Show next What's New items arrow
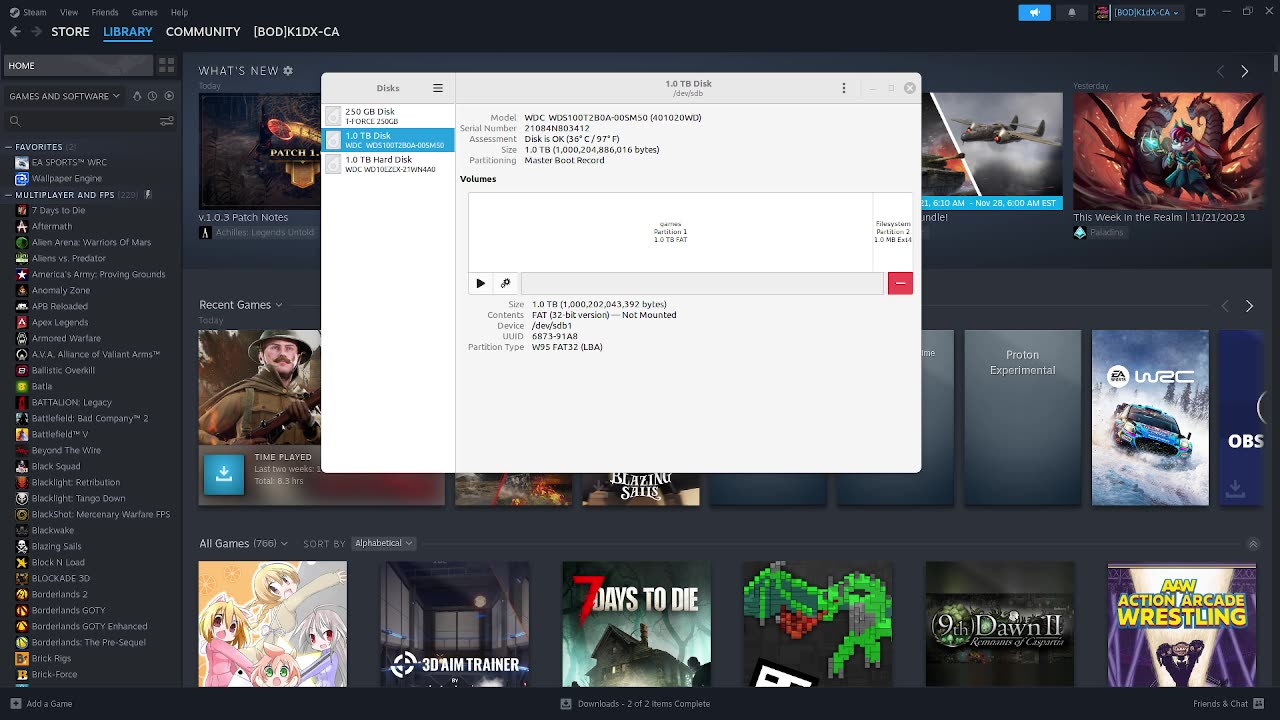The image size is (1280, 720). click(x=1244, y=71)
